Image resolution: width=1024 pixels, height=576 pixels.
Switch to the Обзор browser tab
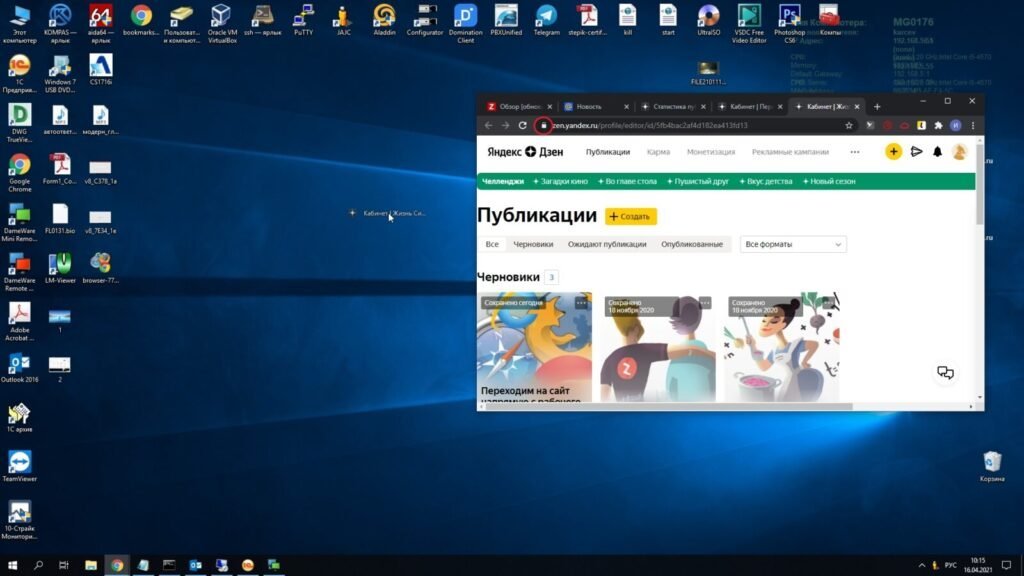[x=520, y=106]
